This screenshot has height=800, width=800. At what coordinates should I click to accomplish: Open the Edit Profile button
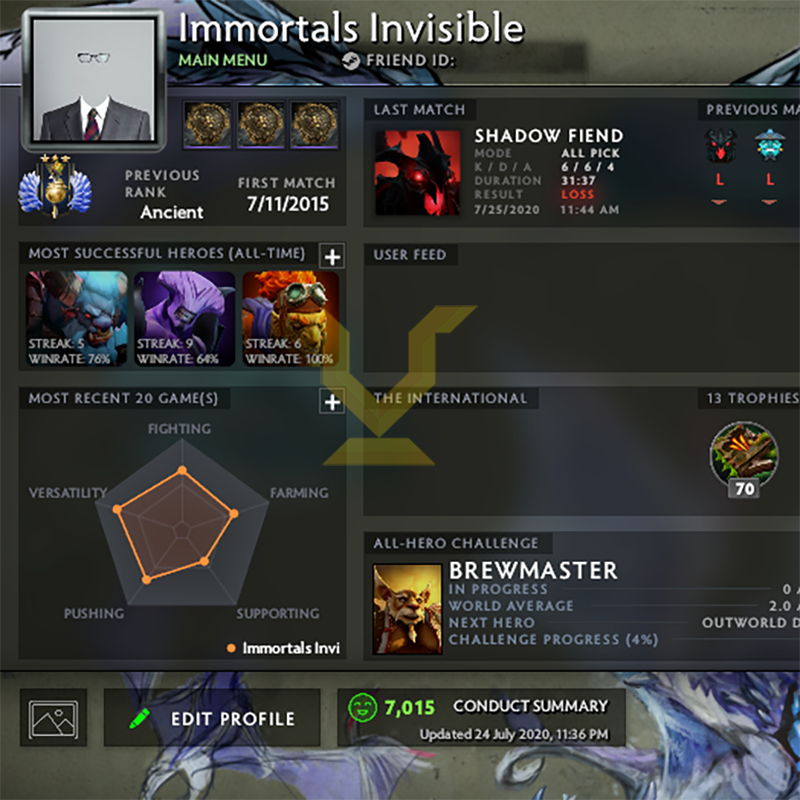pyautogui.click(x=212, y=718)
